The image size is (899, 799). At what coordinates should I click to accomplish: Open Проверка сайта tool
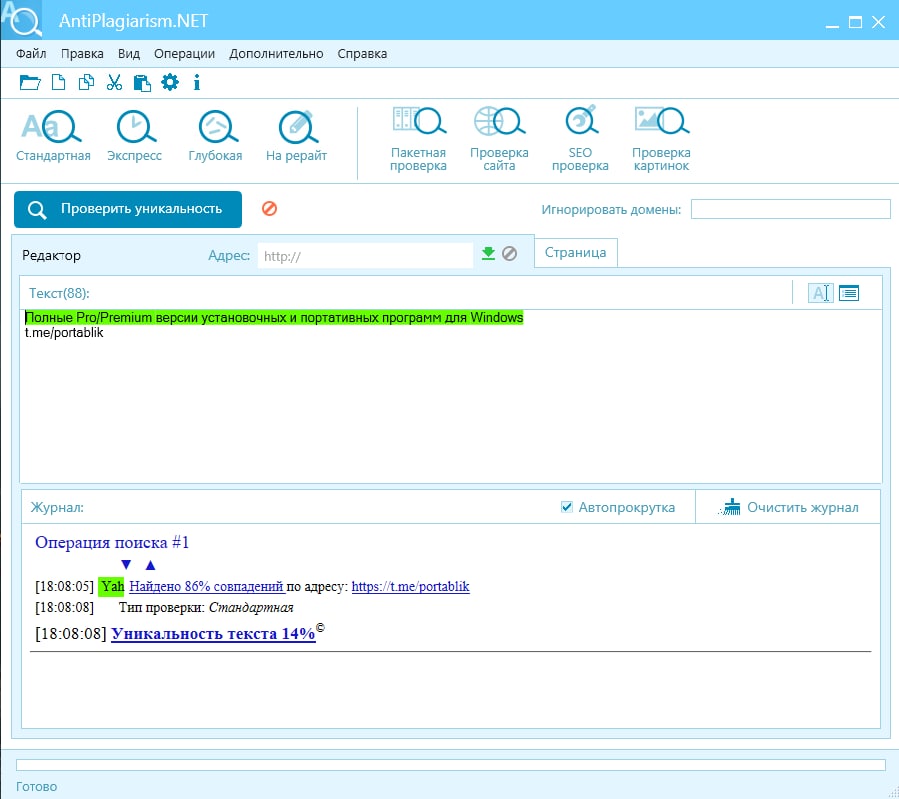(499, 139)
